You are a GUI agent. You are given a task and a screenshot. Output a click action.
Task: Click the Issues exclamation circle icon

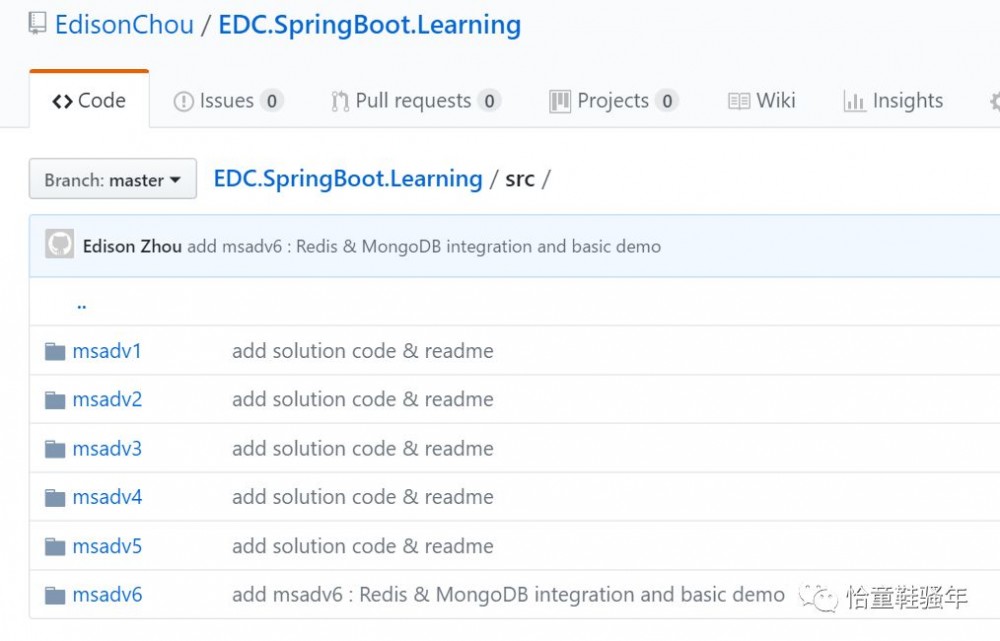pos(184,100)
